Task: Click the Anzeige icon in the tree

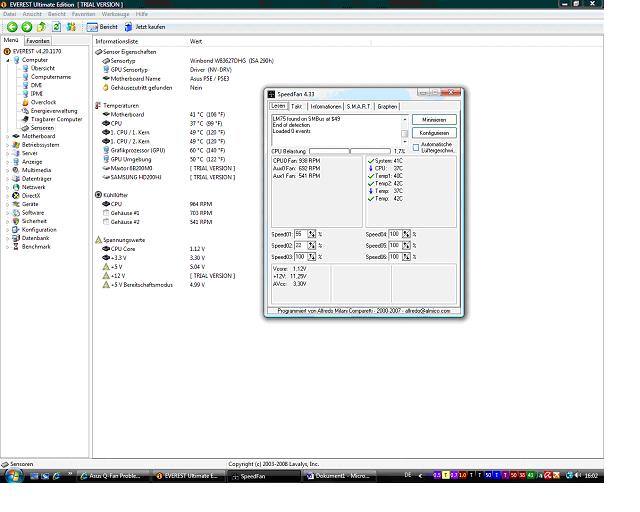Action: click(16, 162)
